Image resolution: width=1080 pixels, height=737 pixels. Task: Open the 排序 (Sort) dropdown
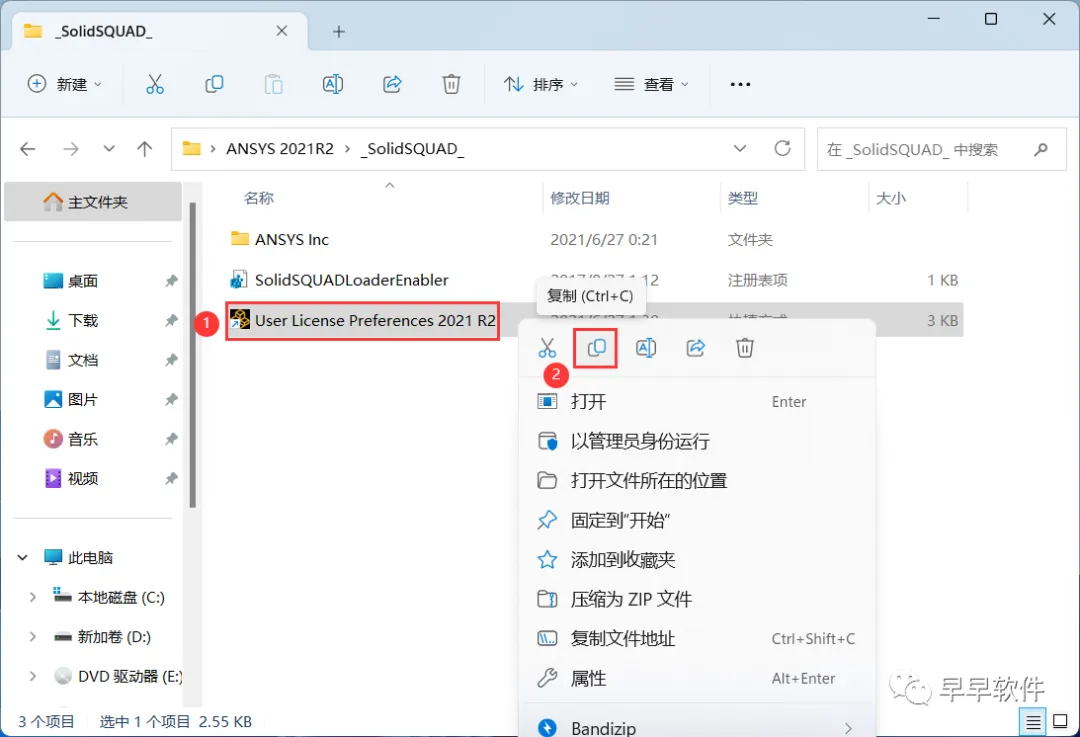click(x=541, y=84)
